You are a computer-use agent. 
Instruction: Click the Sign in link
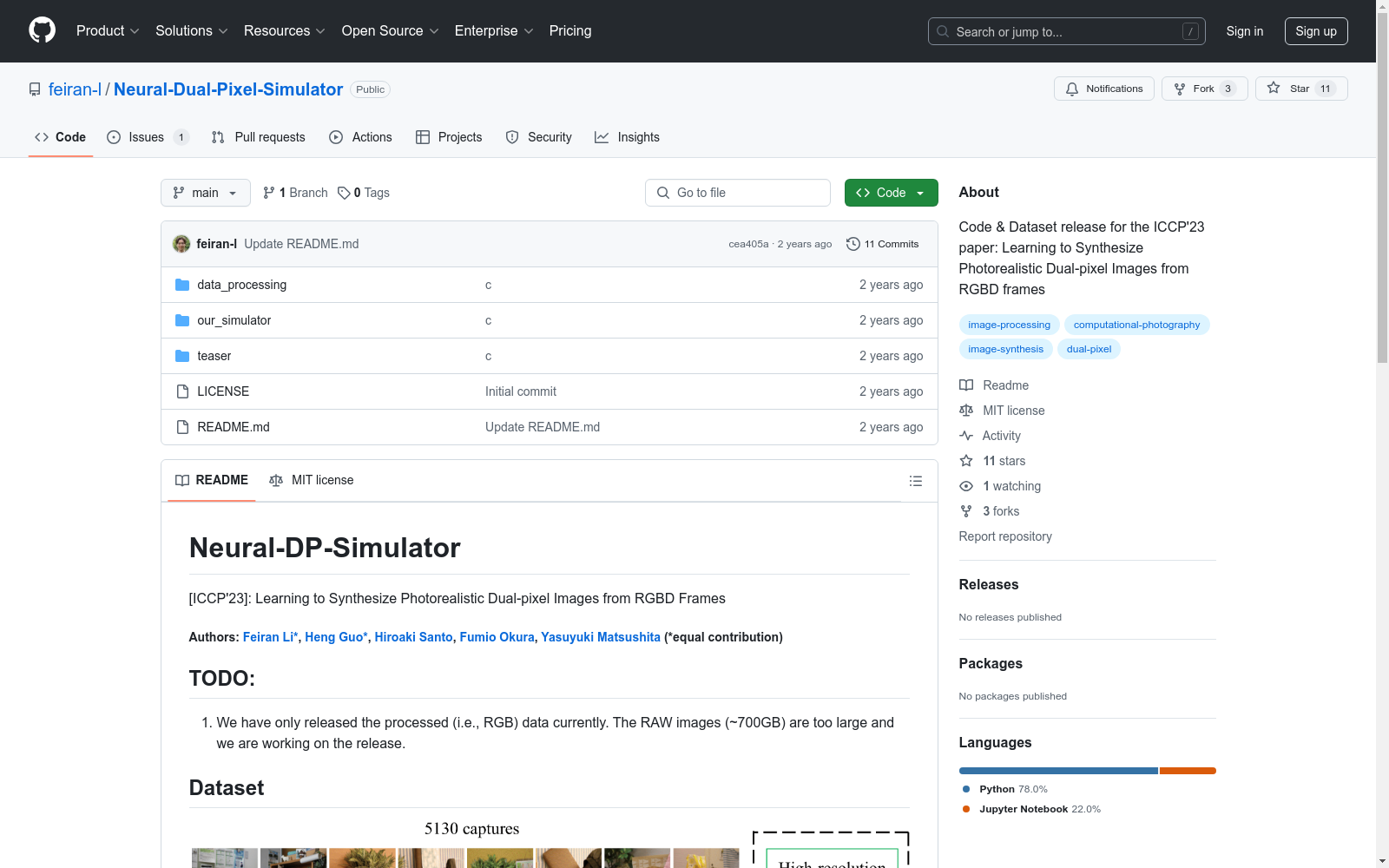tap(1245, 31)
